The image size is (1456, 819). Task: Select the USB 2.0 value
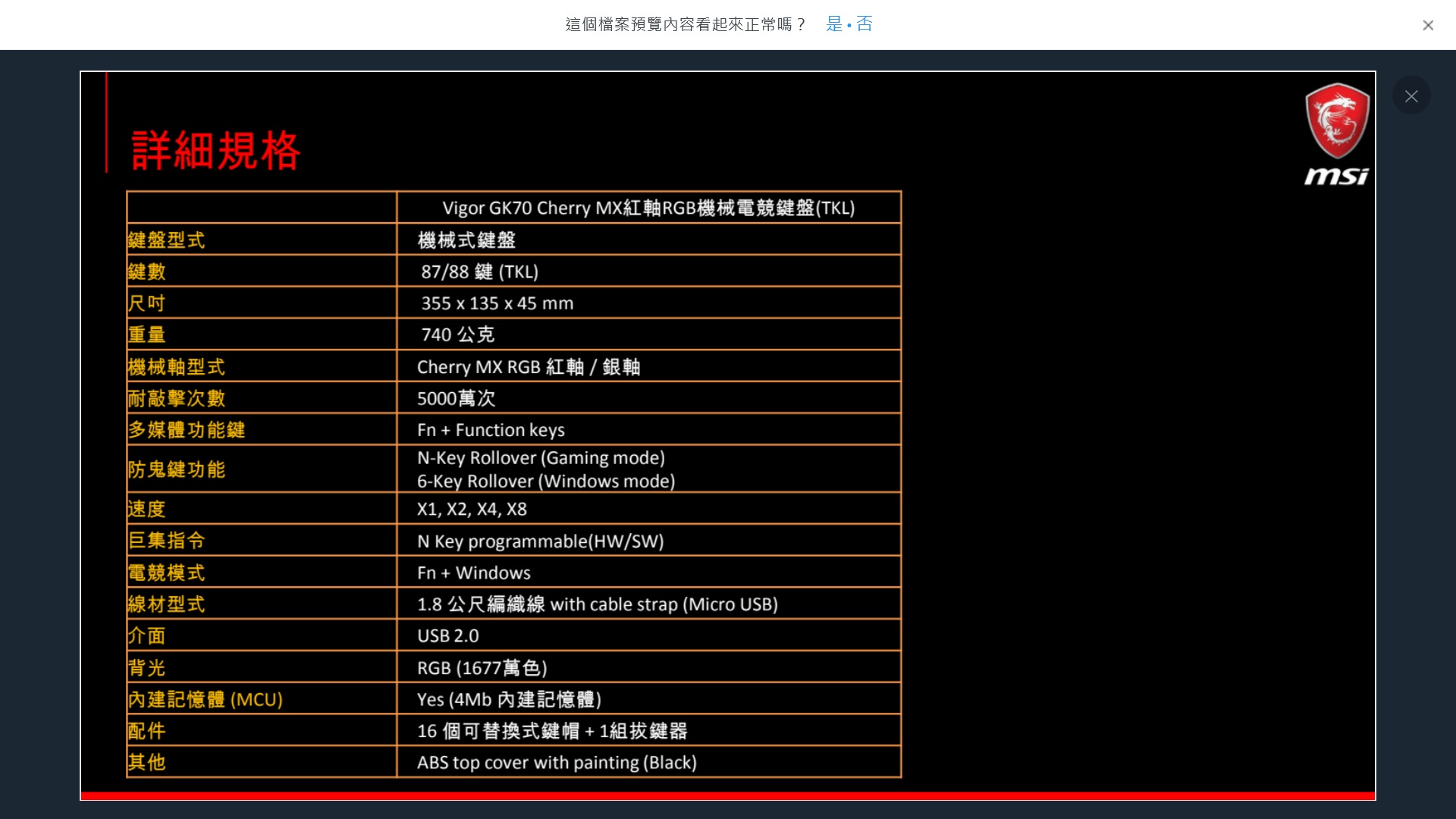[x=448, y=635]
